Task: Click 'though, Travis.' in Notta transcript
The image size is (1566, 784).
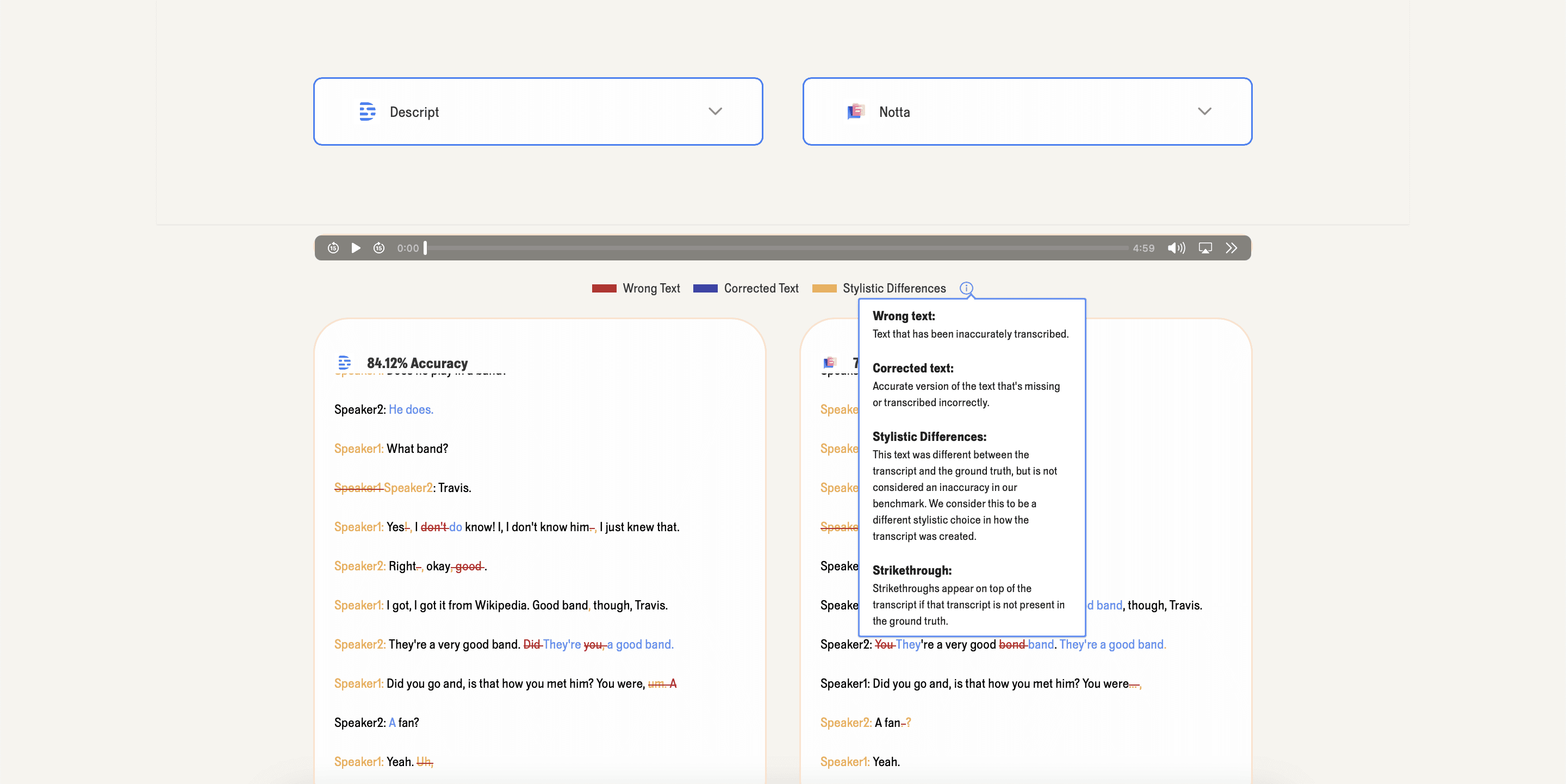Action: coord(1165,605)
